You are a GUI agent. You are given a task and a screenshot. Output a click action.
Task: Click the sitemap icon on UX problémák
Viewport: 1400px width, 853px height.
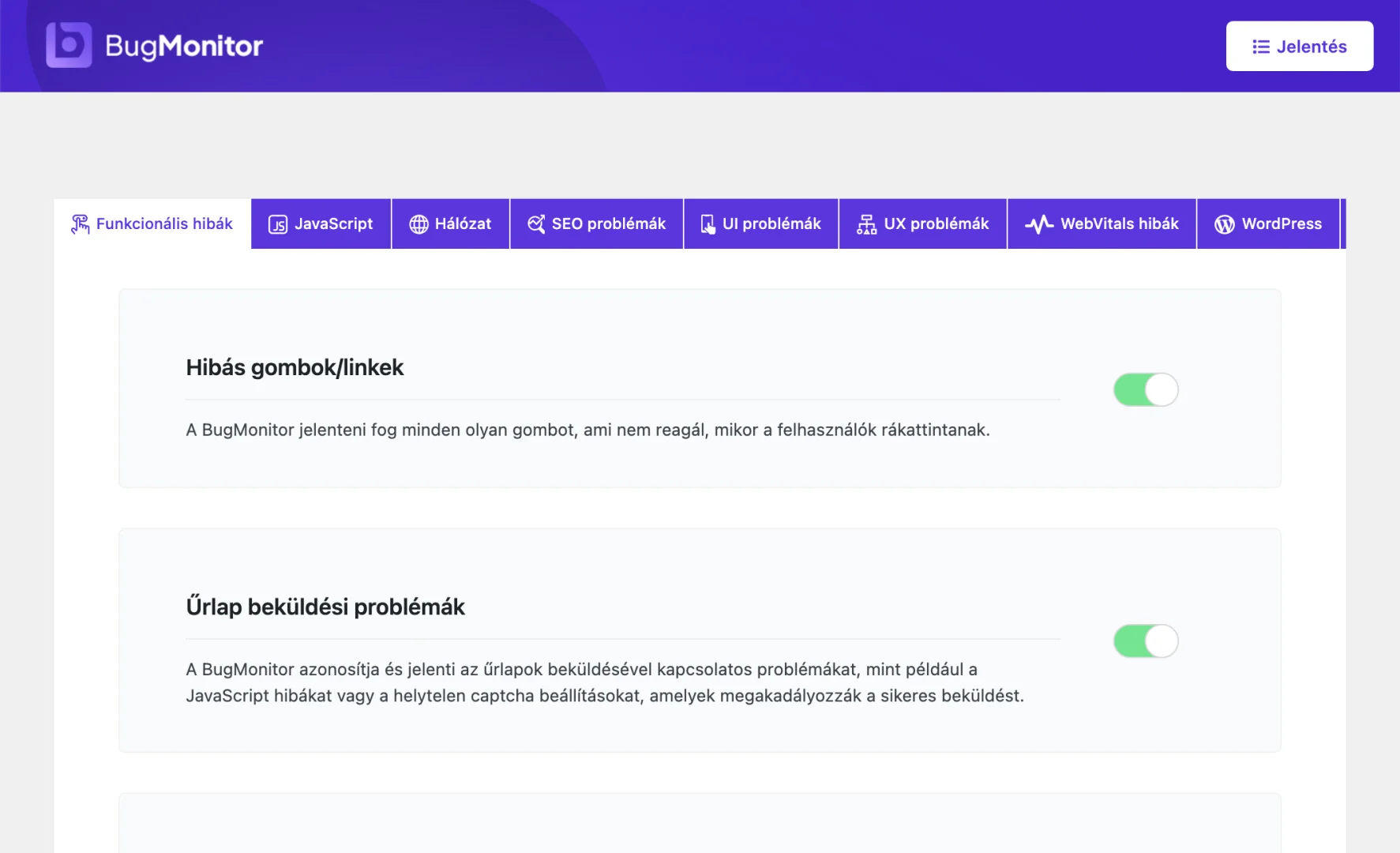coord(867,224)
